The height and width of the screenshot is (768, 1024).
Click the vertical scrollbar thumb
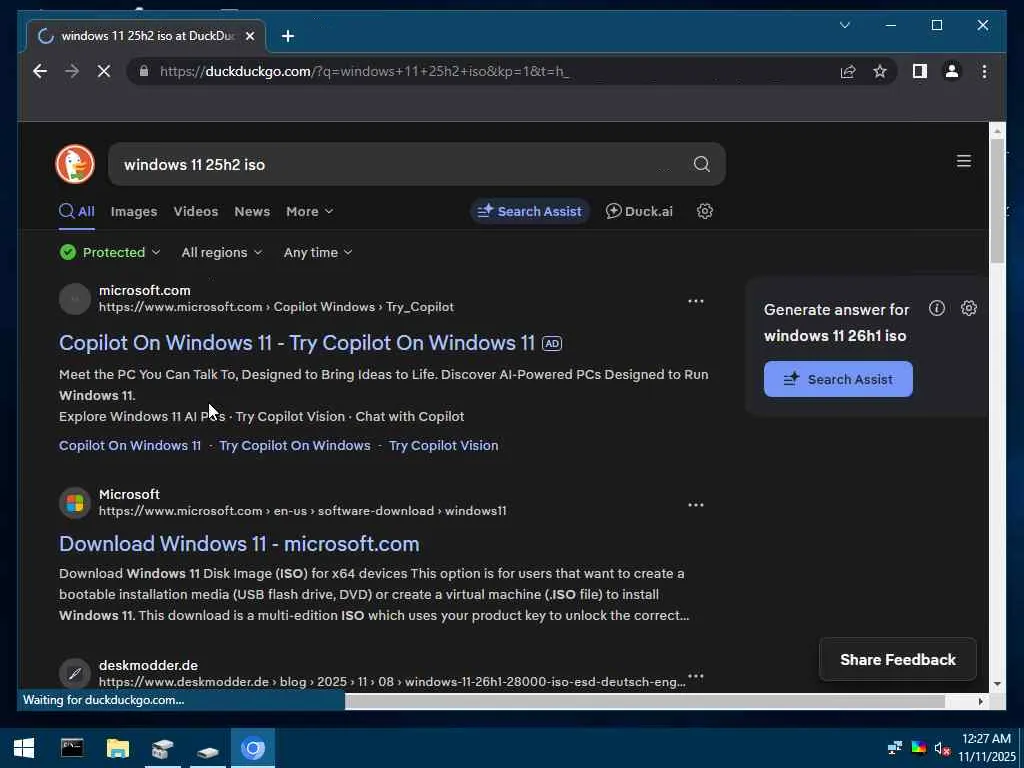997,200
